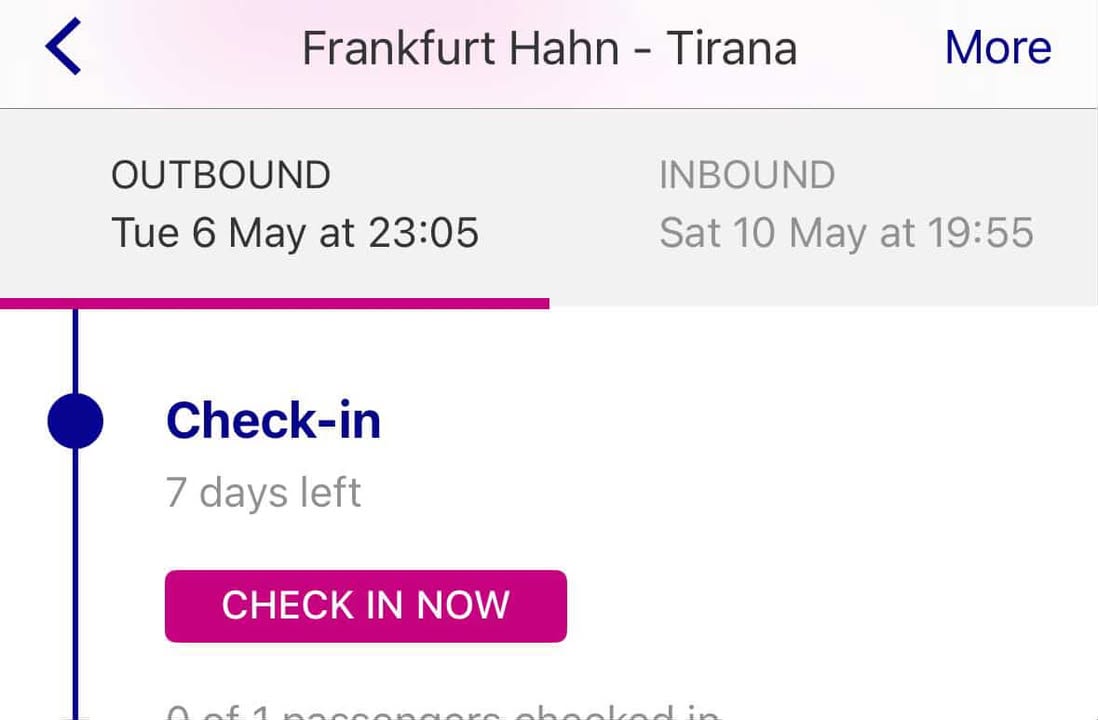Tap the 23:05 outbound departure time
The width and height of the screenshot is (1098, 720).
(x=424, y=233)
